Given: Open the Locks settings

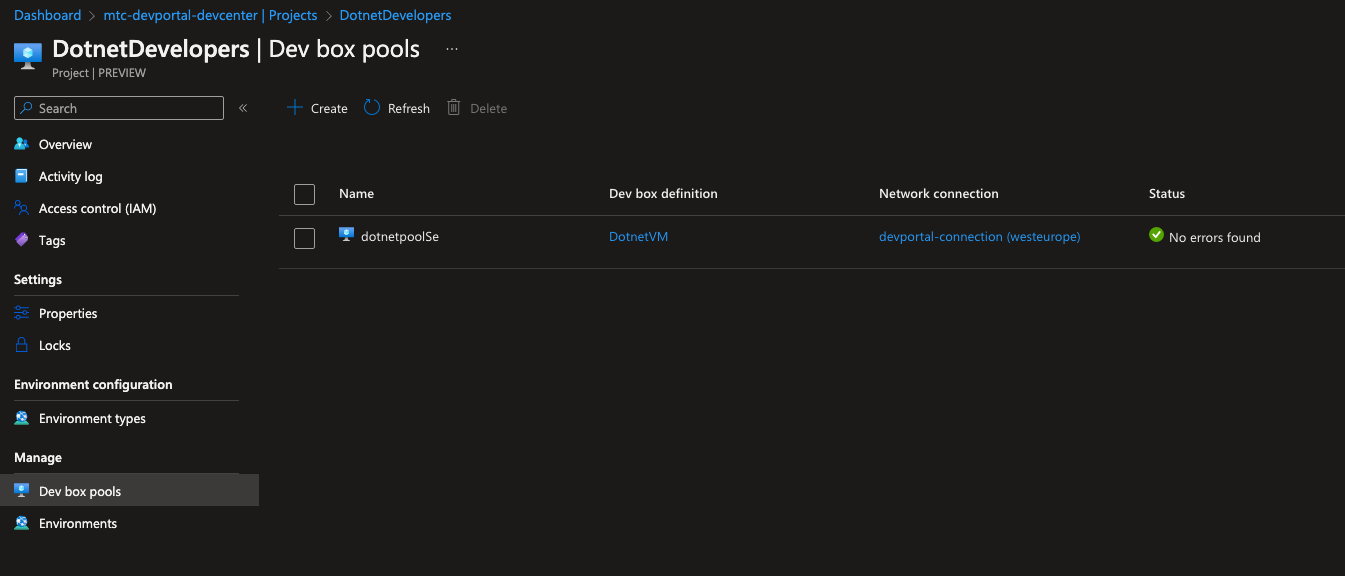Looking at the screenshot, I should pos(55,345).
